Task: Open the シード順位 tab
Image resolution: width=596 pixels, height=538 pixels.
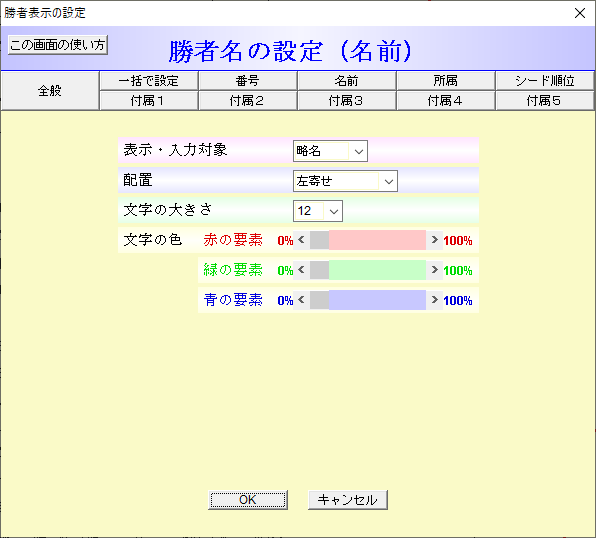Action: (545, 81)
